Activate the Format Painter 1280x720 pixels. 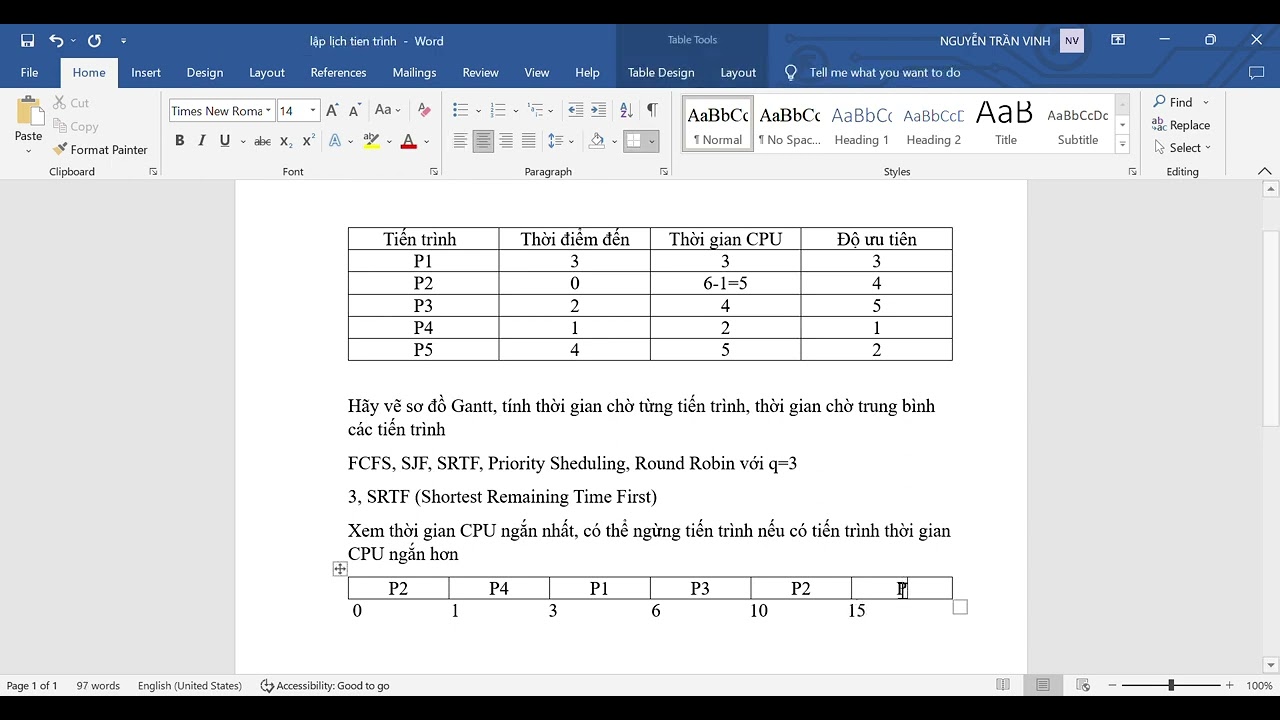pos(100,150)
